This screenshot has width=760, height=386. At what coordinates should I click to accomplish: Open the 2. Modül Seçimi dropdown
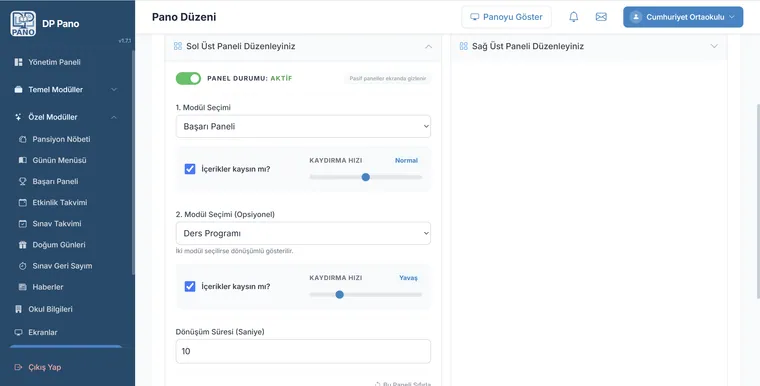303,233
